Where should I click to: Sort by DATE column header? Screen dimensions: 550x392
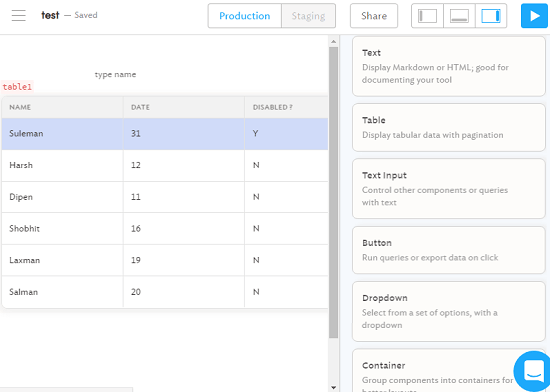tap(184, 107)
